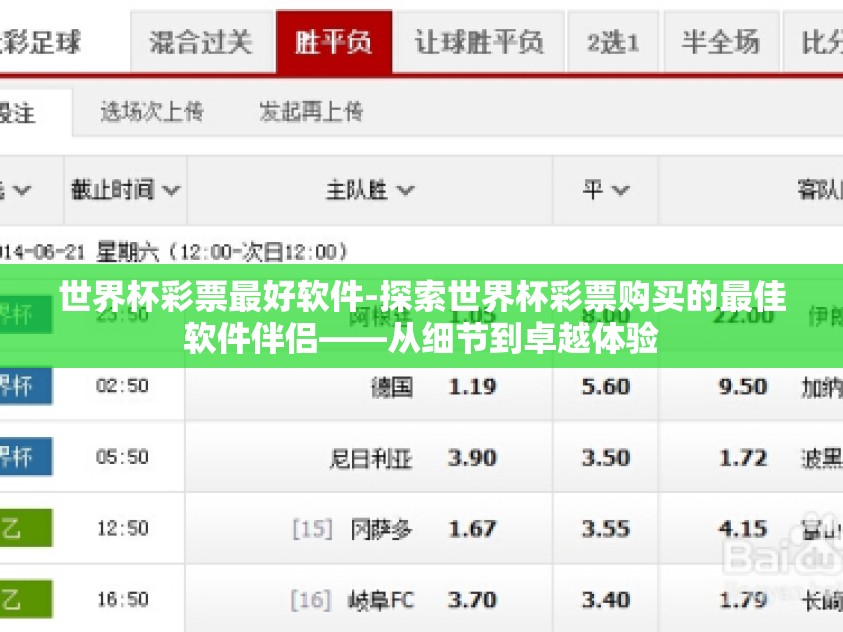
Task: Click team name 岐阜FC
Action: pyautogui.click(x=381, y=600)
